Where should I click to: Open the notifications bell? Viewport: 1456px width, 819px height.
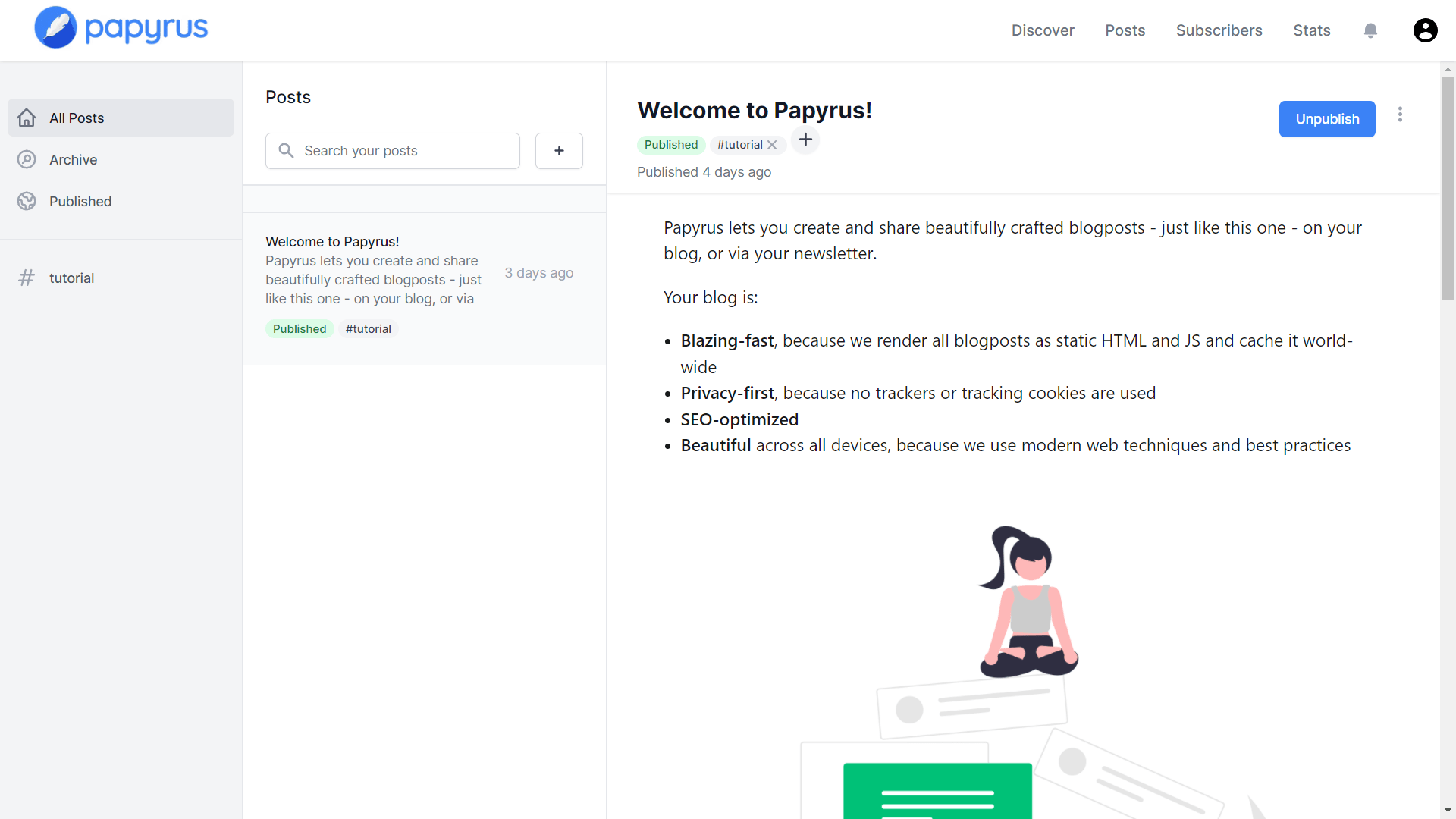pos(1370,30)
